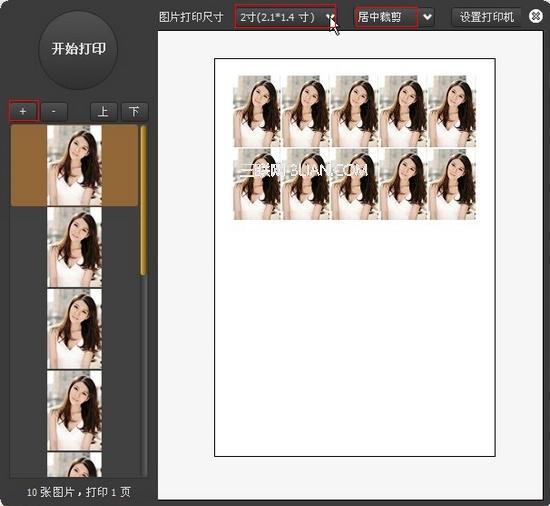Image resolution: width=550 pixels, height=506 pixels.
Task: Select the second portrait thumbnail in list
Action: click(x=74, y=247)
